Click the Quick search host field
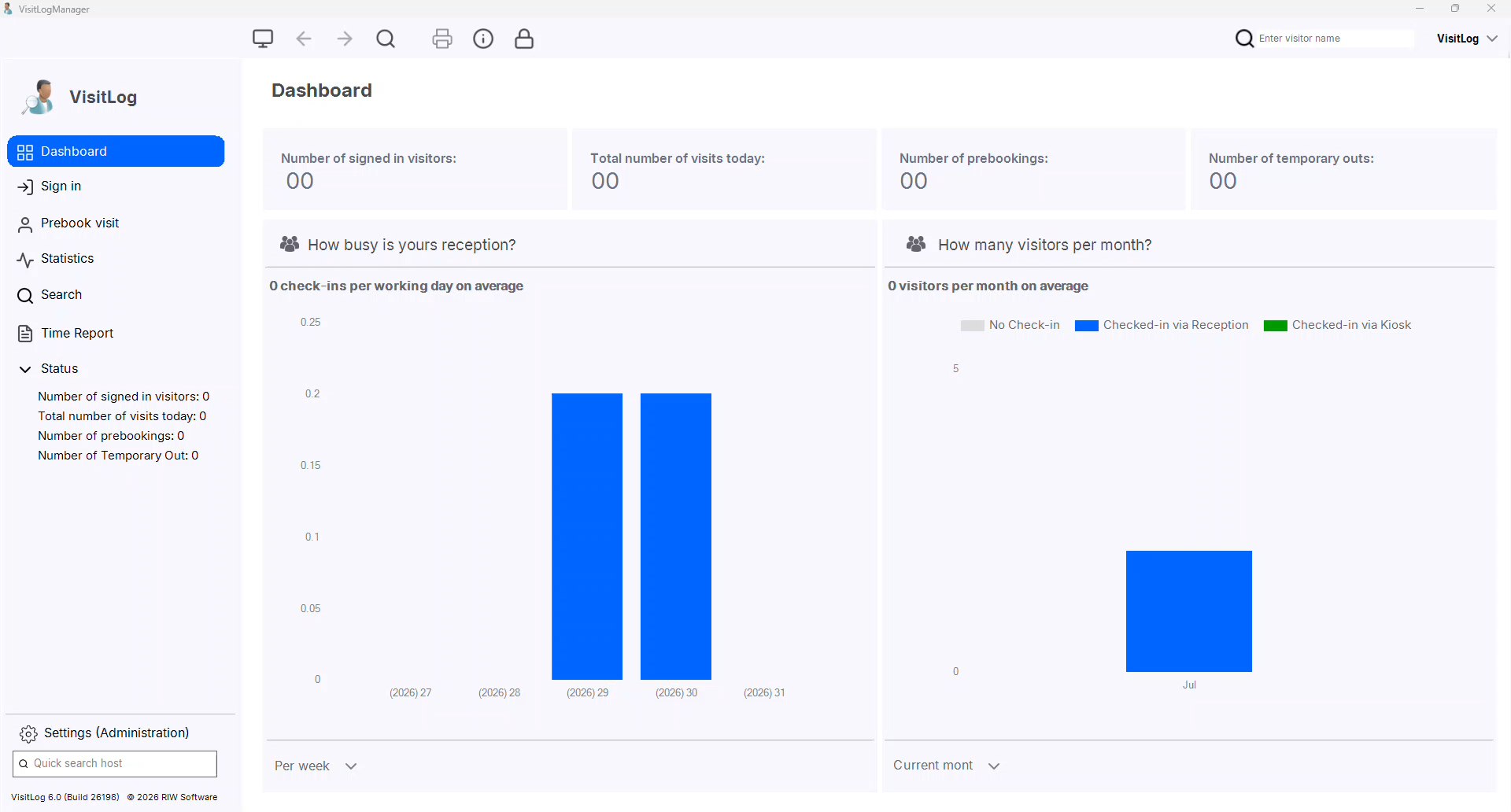This screenshot has height=812, width=1511. point(115,763)
